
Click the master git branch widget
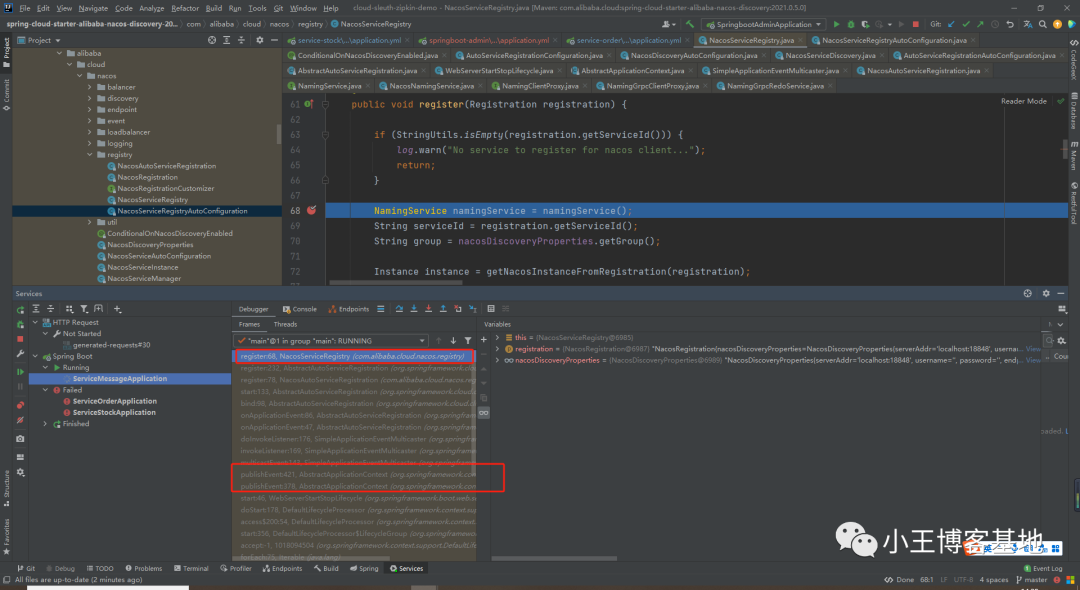tap(1030, 580)
